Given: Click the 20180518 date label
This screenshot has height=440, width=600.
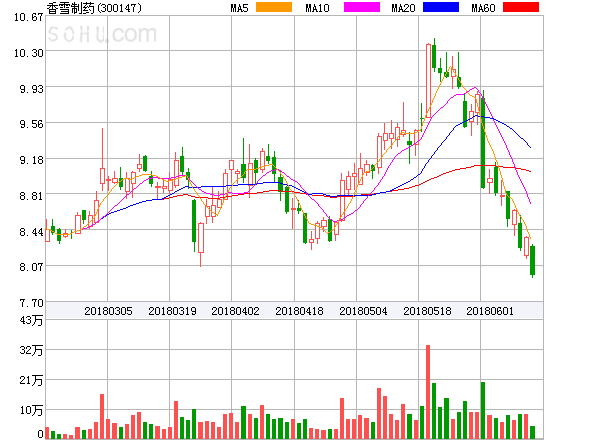Looking at the screenshot, I should [427, 311].
